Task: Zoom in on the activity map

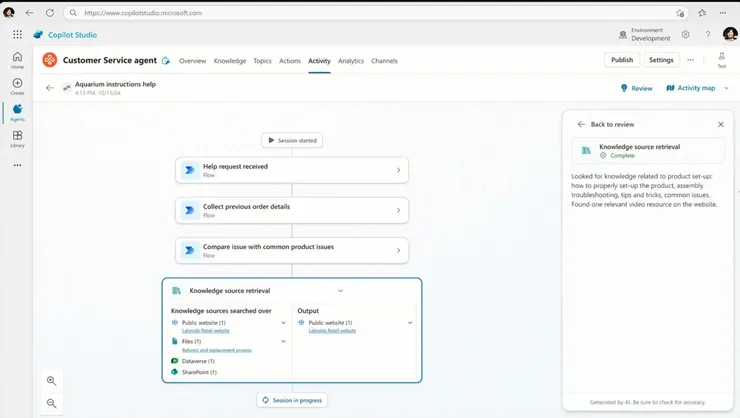Action: coord(51,381)
